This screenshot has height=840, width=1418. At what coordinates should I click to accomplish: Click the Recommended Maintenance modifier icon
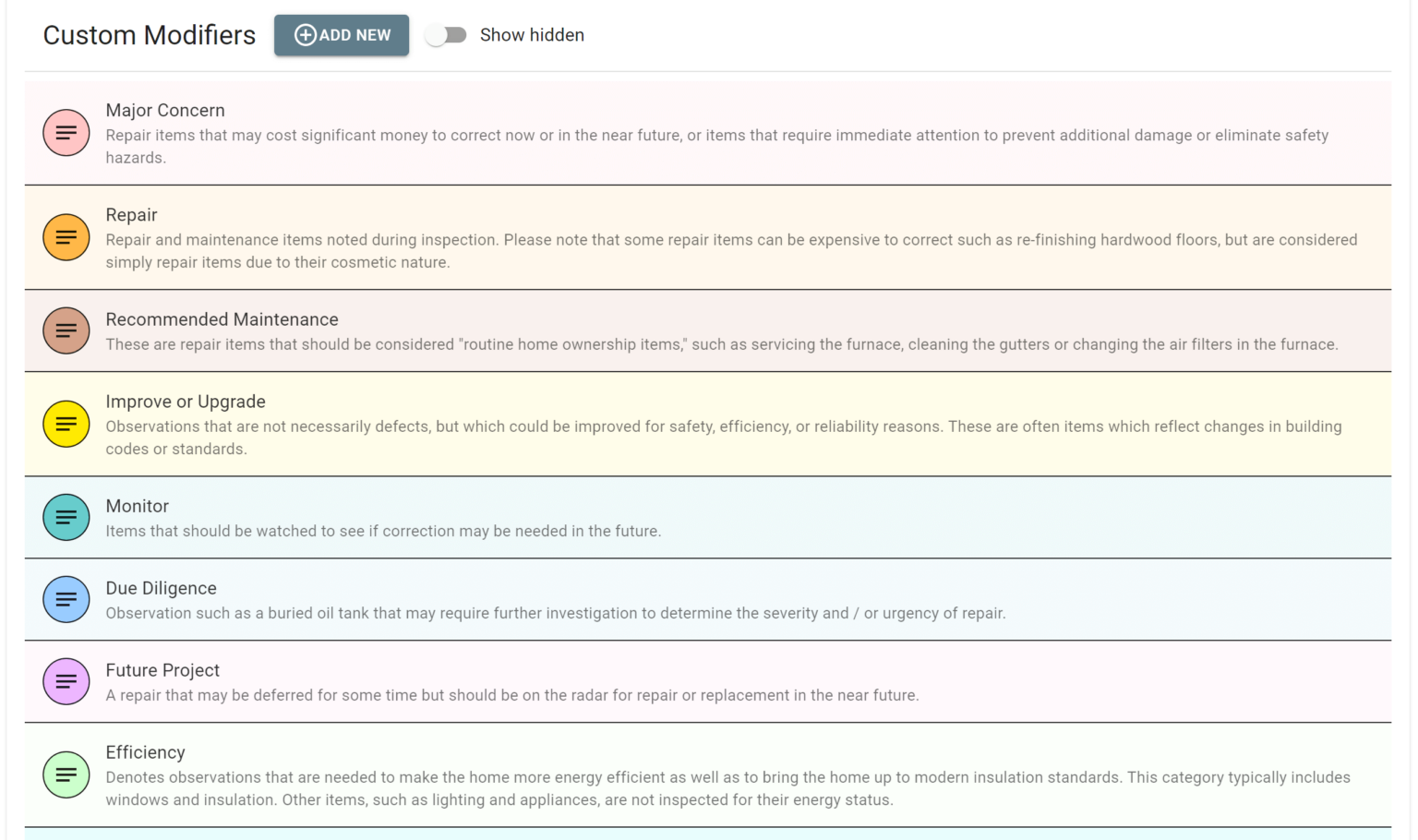[66, 330]
